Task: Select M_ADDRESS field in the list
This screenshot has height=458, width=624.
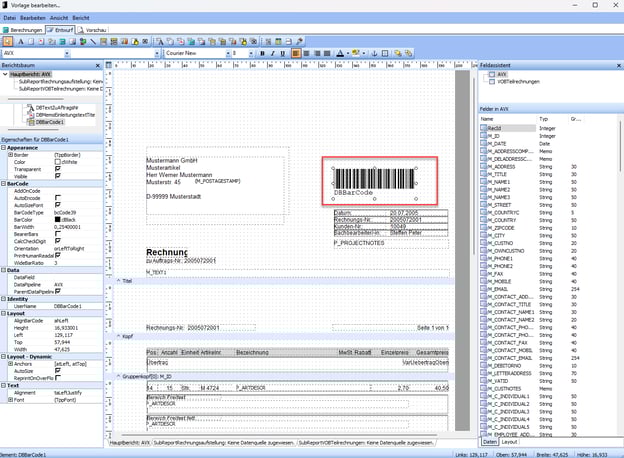Action: 499,166
